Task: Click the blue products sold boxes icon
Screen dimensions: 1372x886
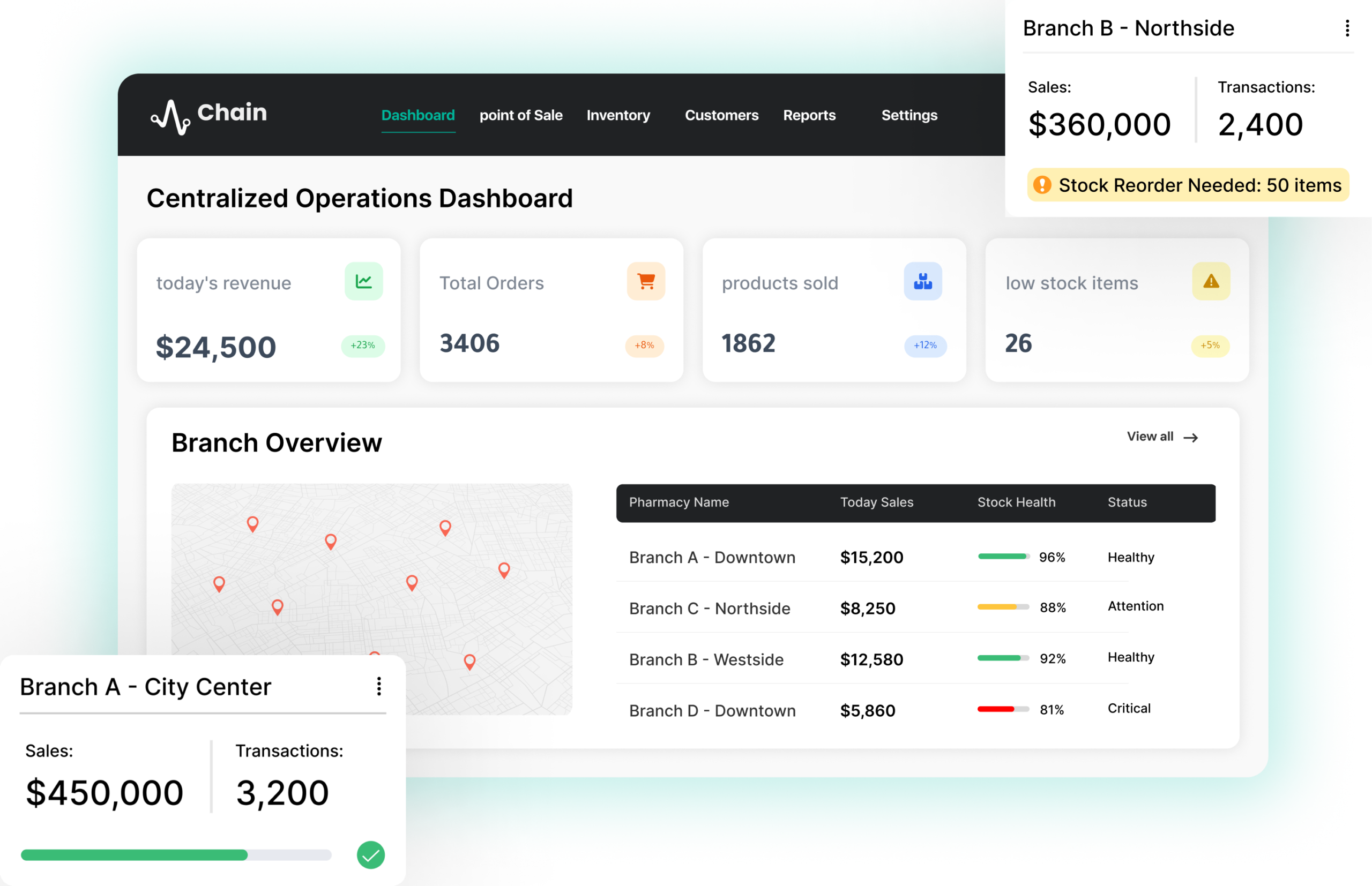Action: 922,281
